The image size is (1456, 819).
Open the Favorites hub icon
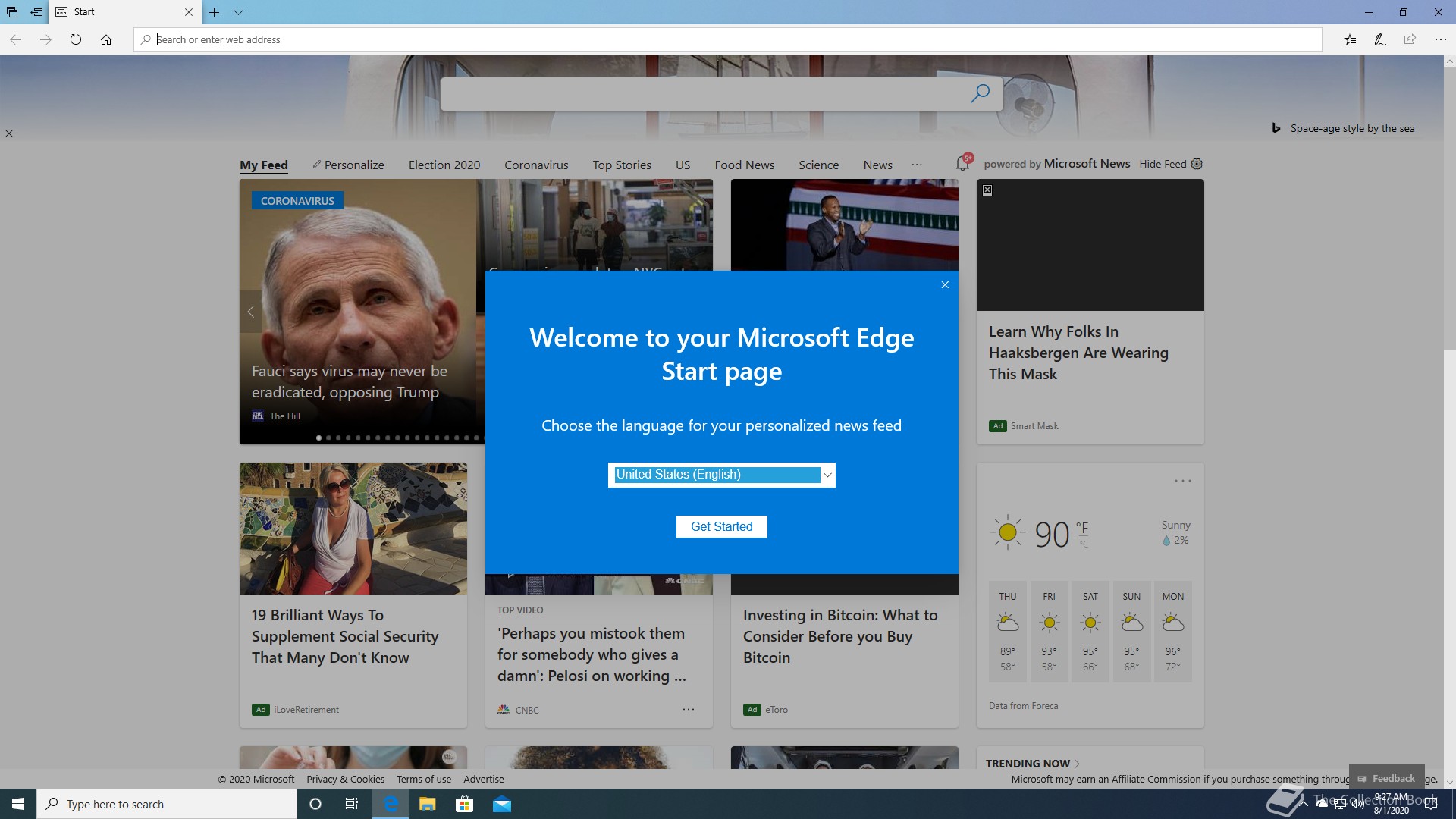[x=1350, y=39]
